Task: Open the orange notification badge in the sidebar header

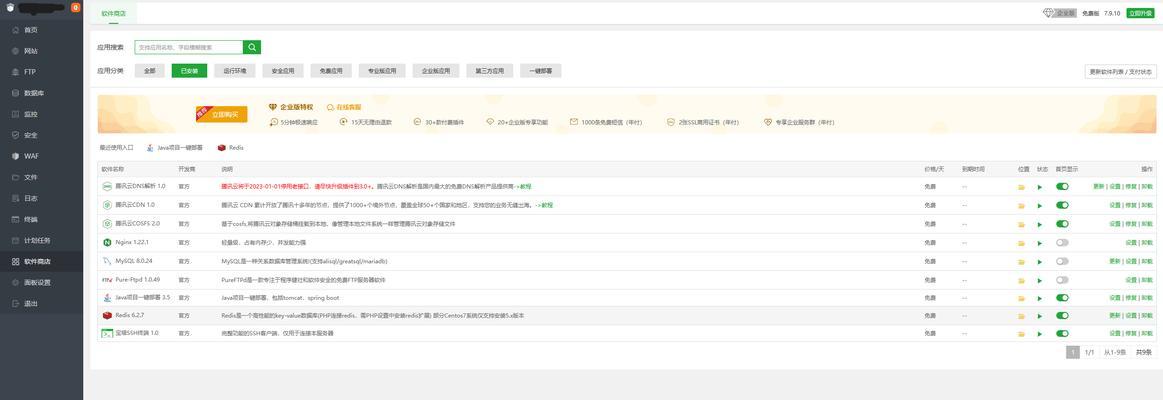Action: tap(76, 7)
